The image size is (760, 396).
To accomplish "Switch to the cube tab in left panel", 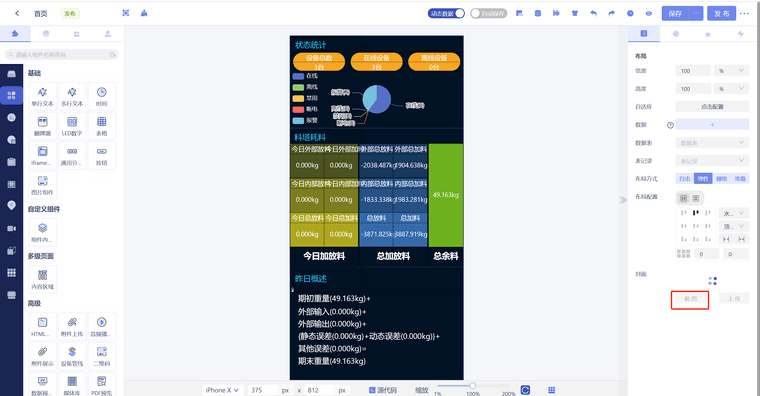I will coord(46,33).
